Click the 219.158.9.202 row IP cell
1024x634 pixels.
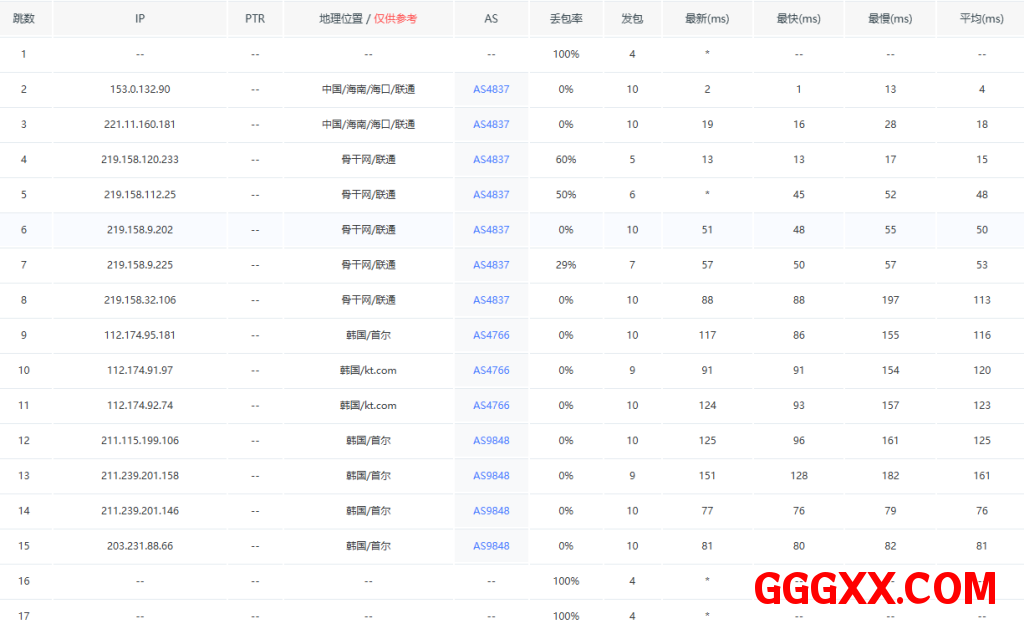coord(140,230)
